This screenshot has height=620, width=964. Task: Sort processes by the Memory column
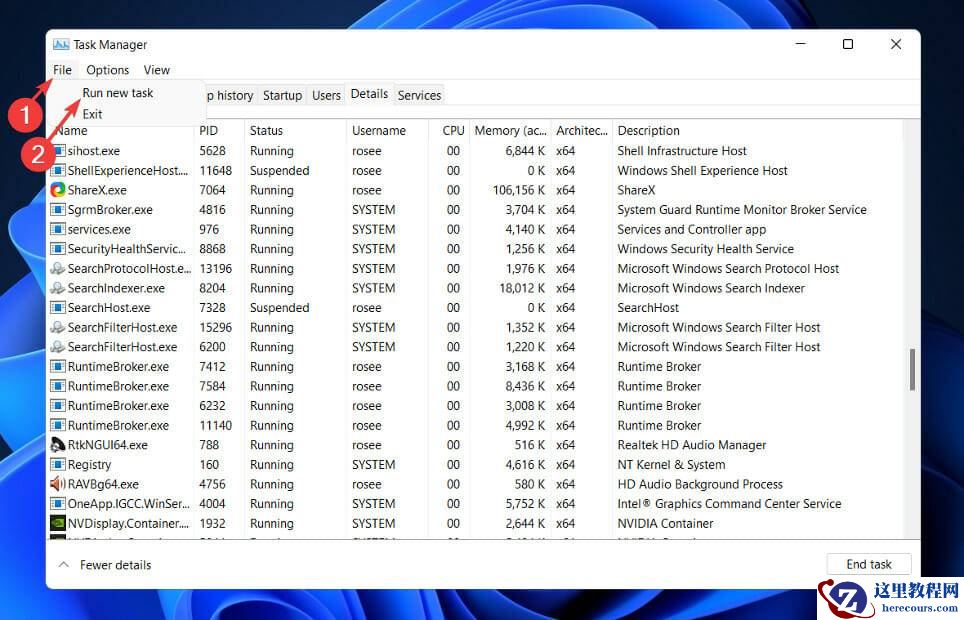coord(510,130)
